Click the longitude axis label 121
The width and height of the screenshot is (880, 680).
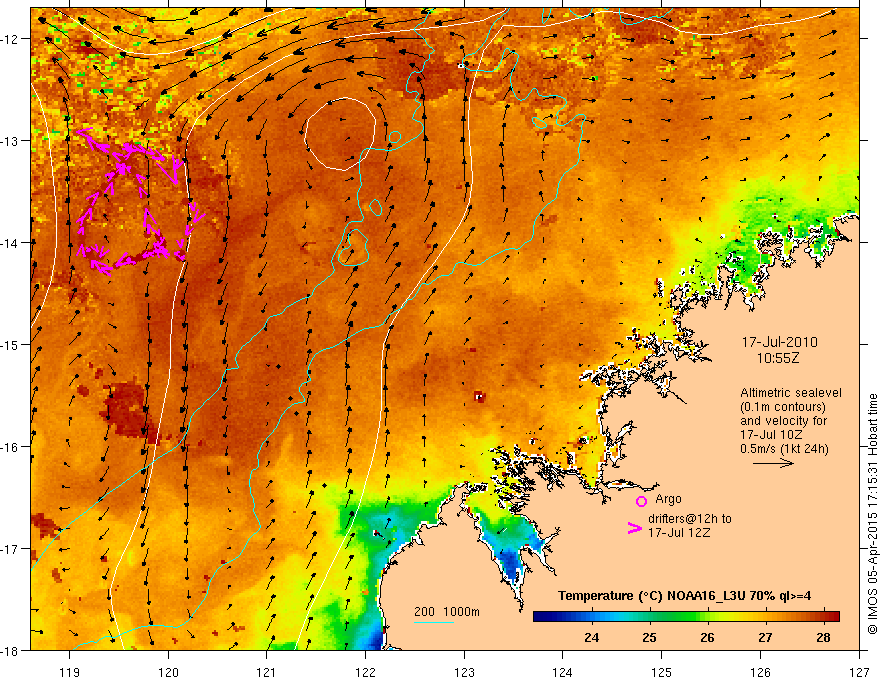pyautogui.click(x=267, y=672)
